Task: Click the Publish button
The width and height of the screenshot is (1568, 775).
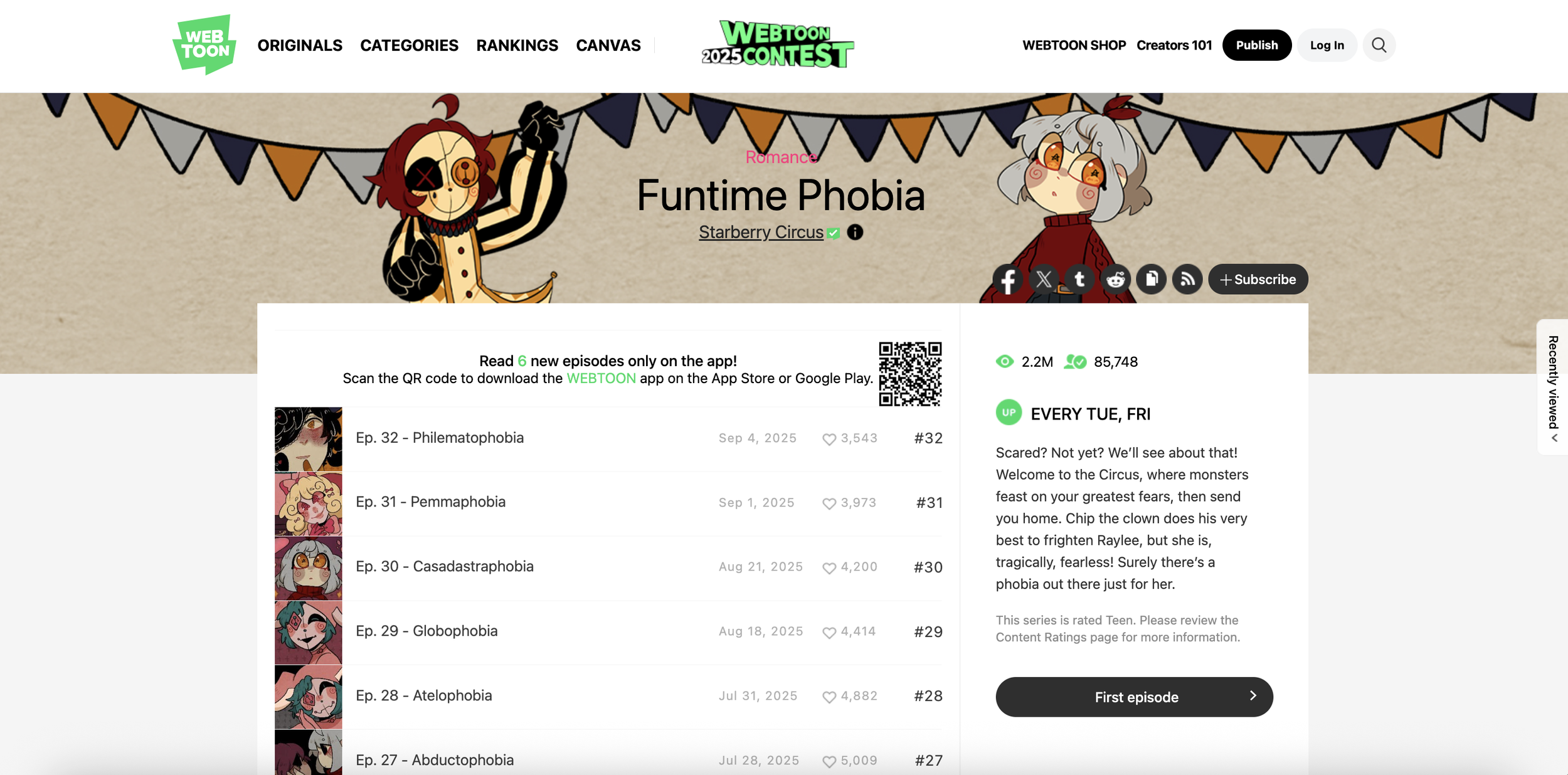Action: click(1256, 45)
